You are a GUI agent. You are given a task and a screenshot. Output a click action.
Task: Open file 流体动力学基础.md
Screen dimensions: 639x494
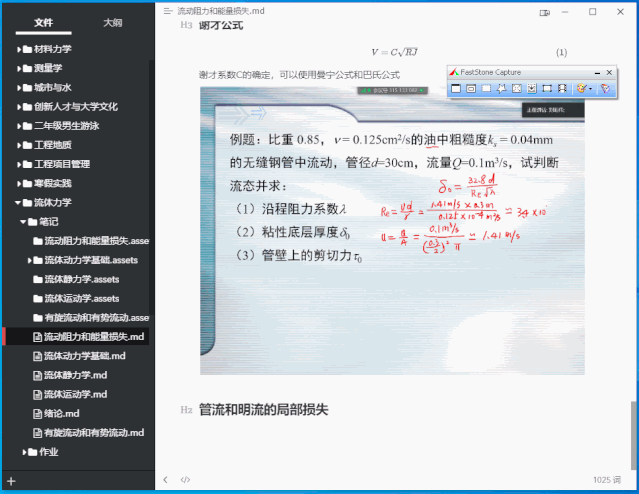tap(79, 356)
